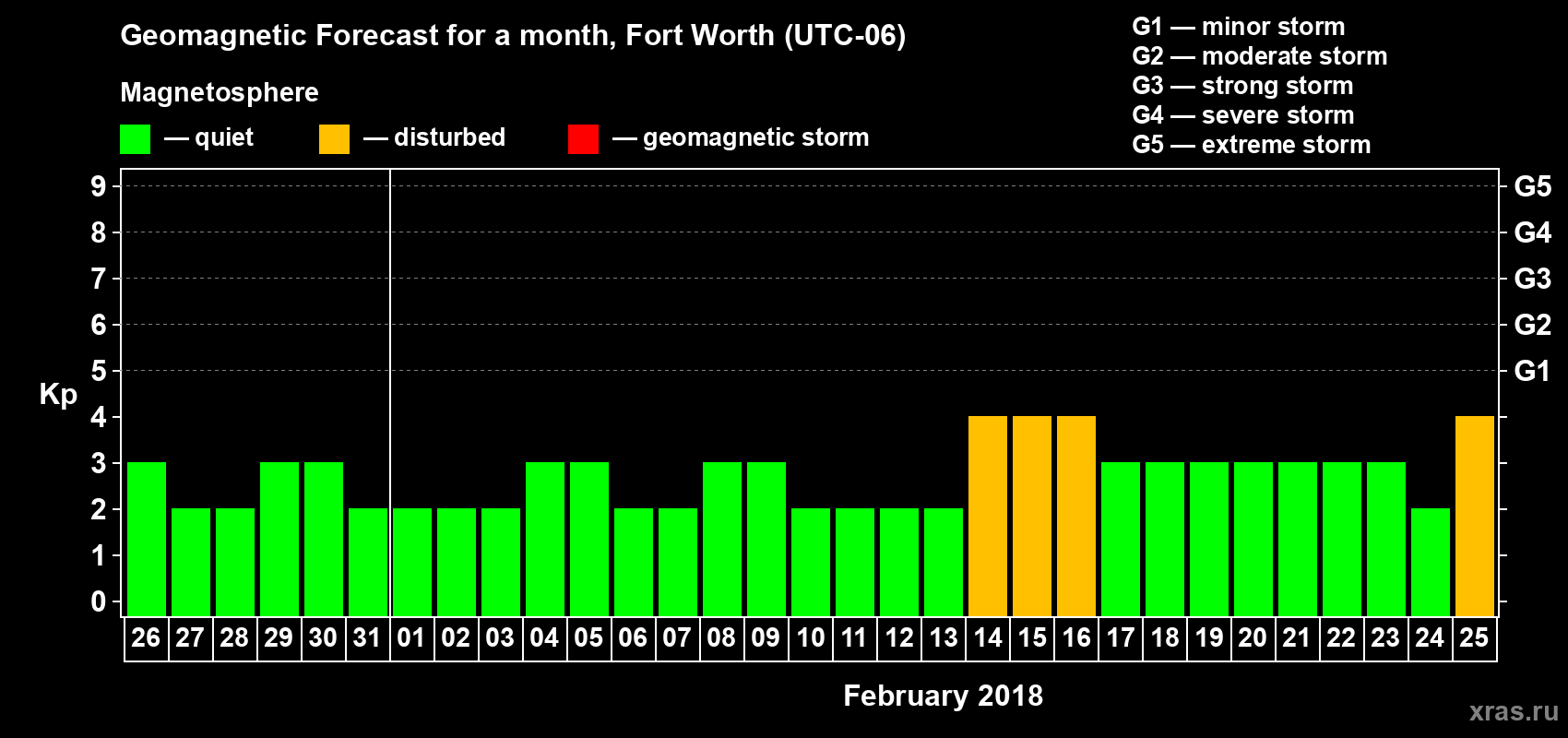1568x738 pixels.
Task: Click the 'February 2018' month label
Action: [943, 696]
